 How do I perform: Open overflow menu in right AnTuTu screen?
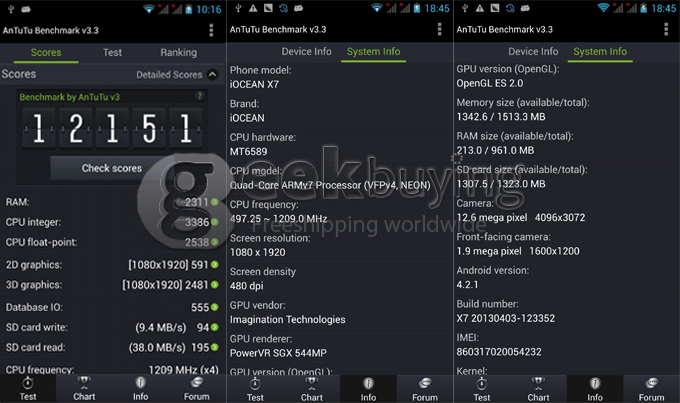(x=666, y=29)
